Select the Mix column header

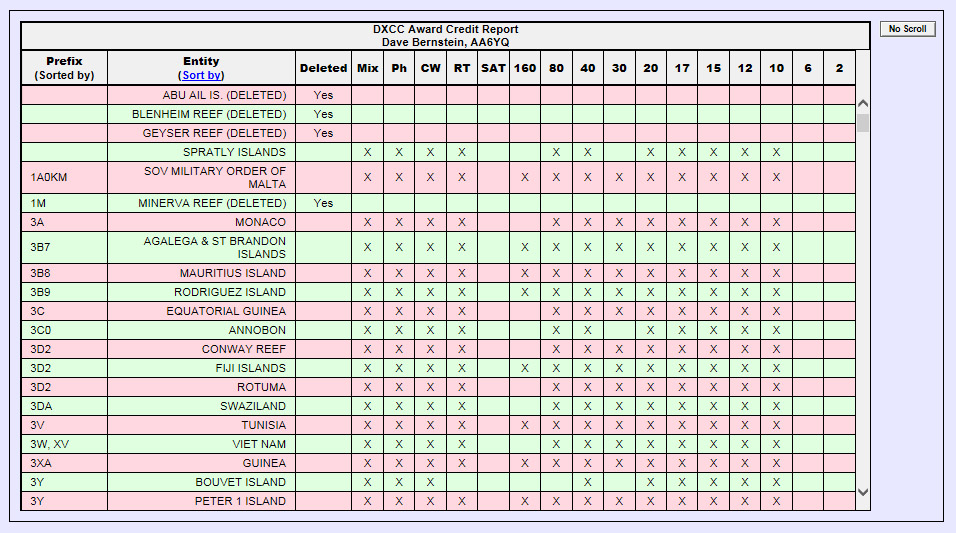tap(368, 68)
